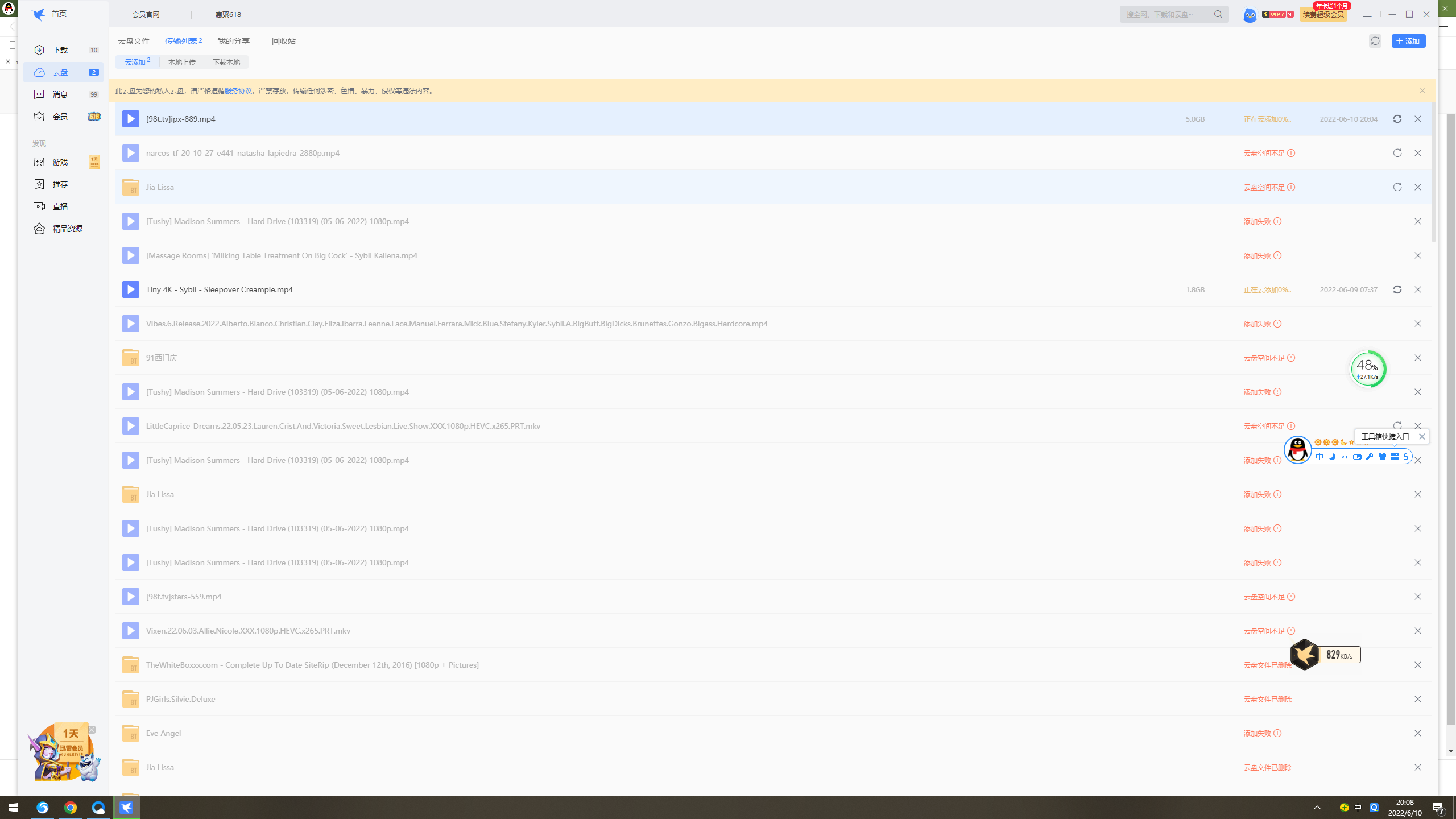Open the hamburger main menu

click(x=1367, y=14)
